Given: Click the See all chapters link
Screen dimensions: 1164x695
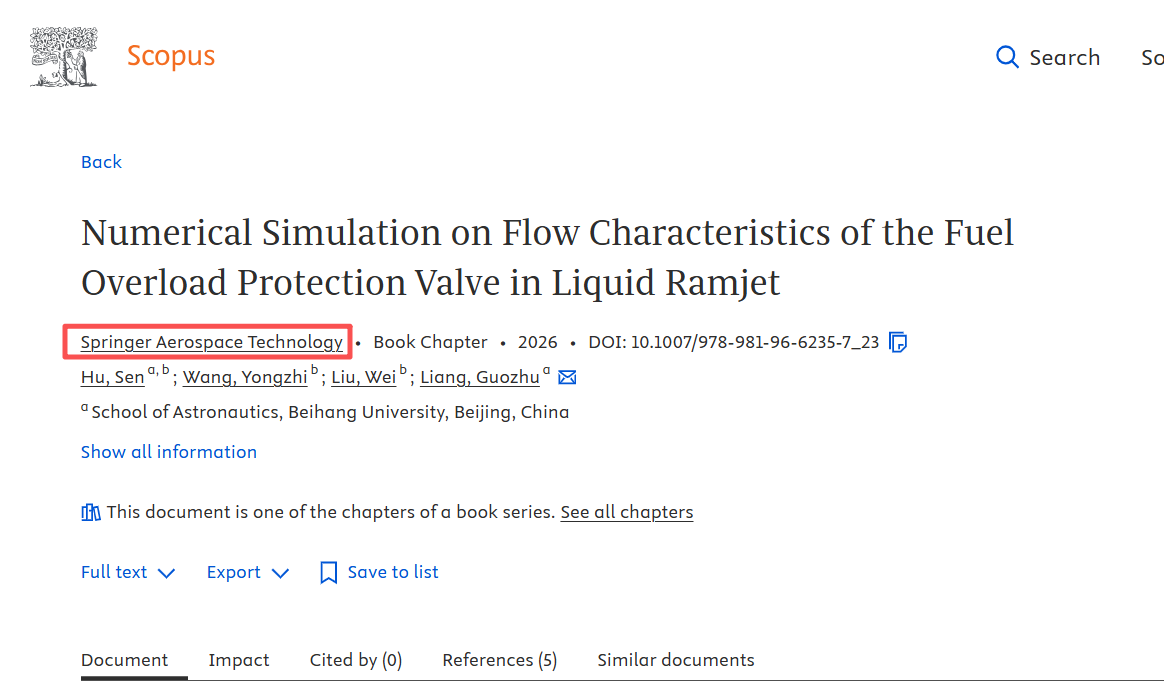Looking at the screenshot, I should pos(626,512).
